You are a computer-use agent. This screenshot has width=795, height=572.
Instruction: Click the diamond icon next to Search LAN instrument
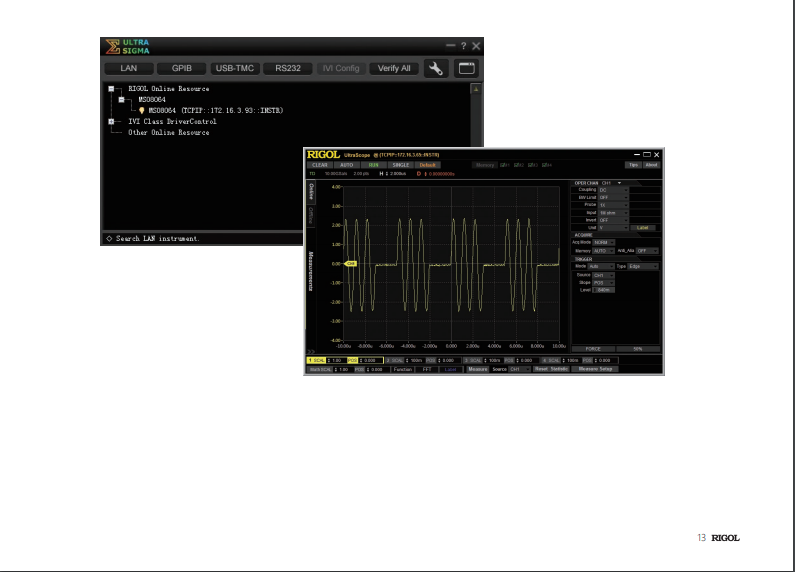tap(109, 238)
